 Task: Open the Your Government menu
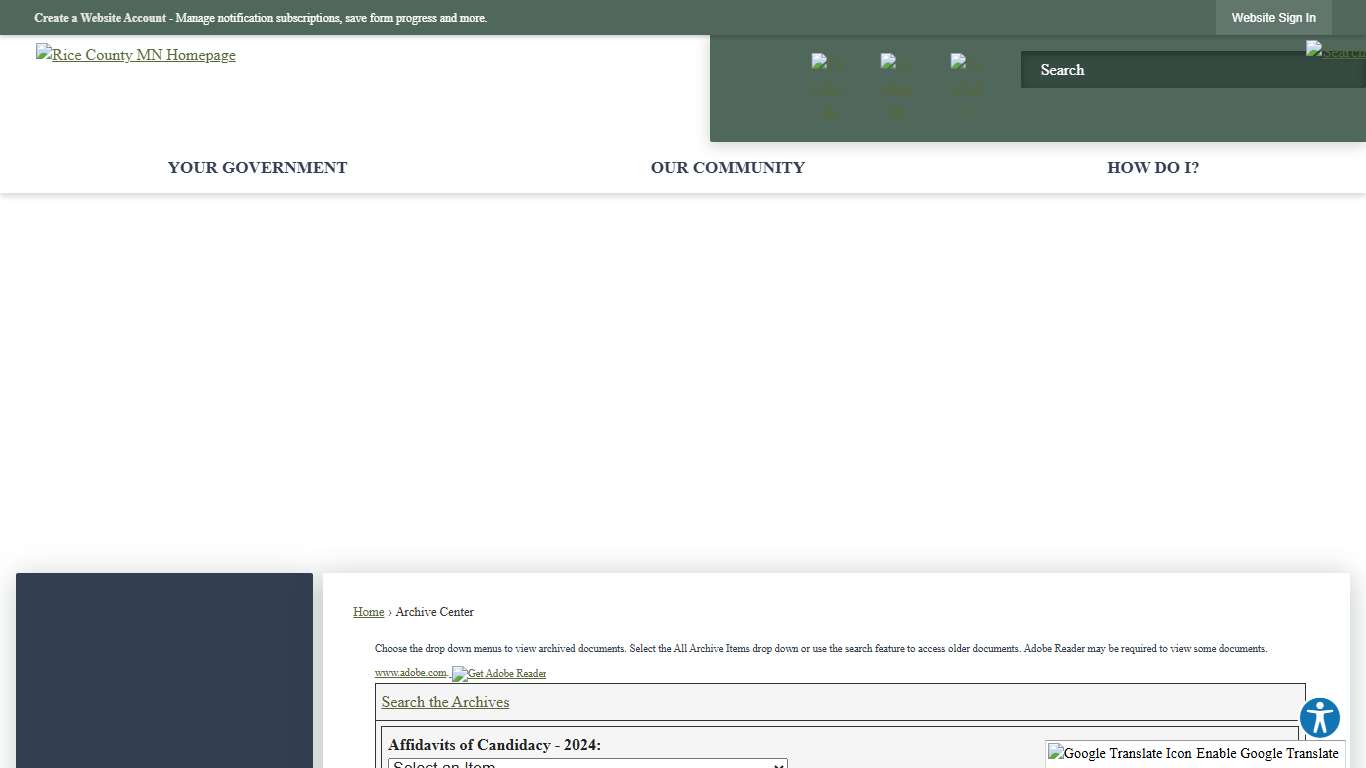pos(257,168)
